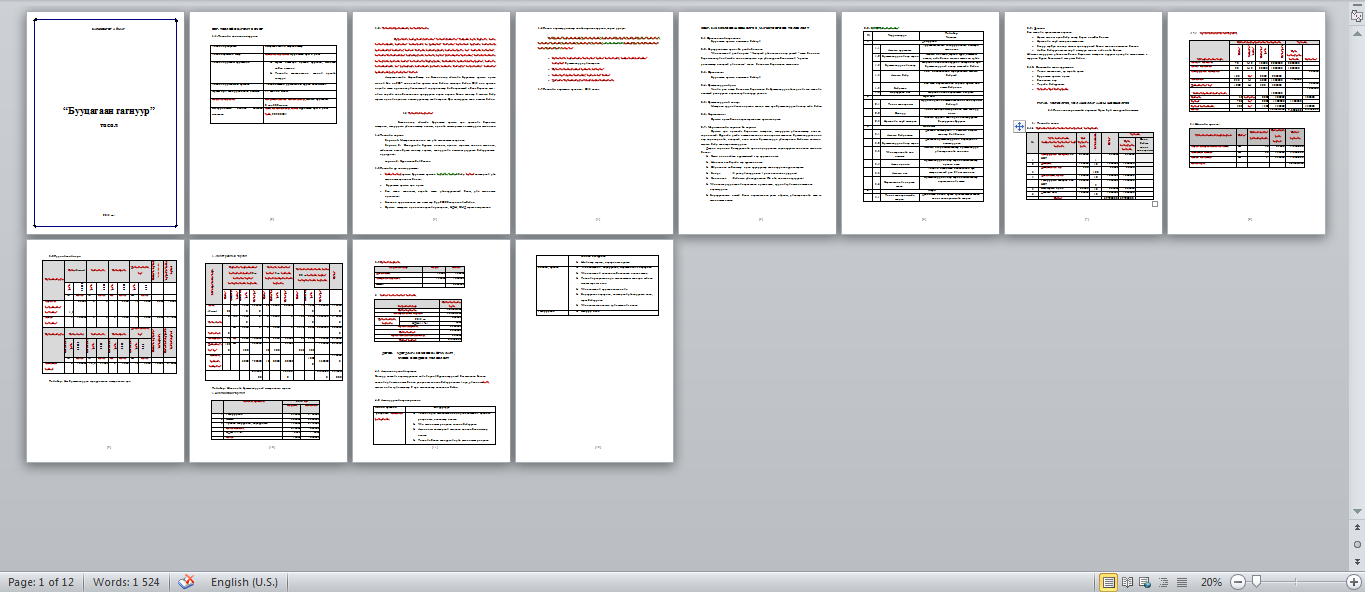
Task: Click the Words: 1 524 counter
Action: [126, 582]
